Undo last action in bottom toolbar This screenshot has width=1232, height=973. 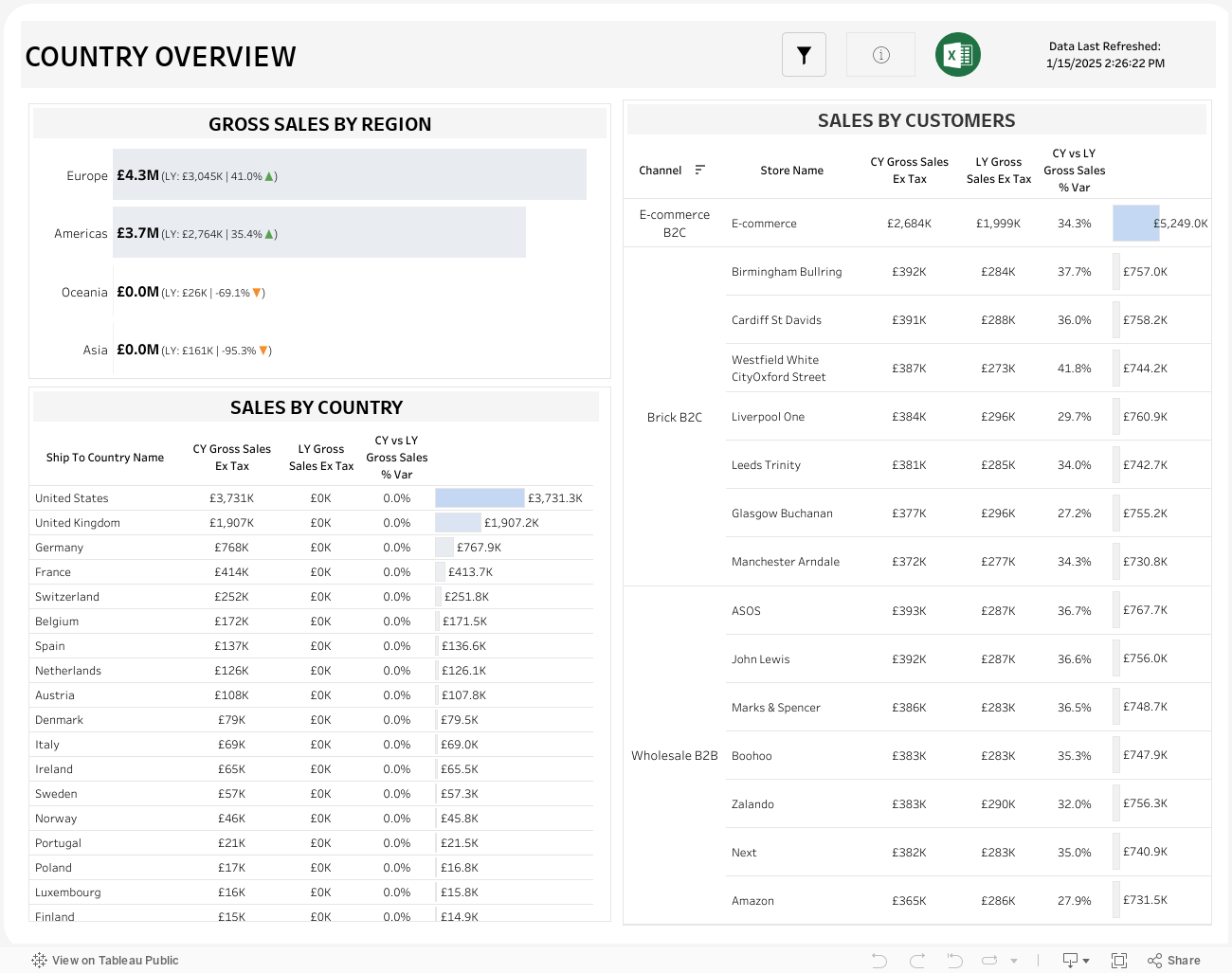[879, 961]
